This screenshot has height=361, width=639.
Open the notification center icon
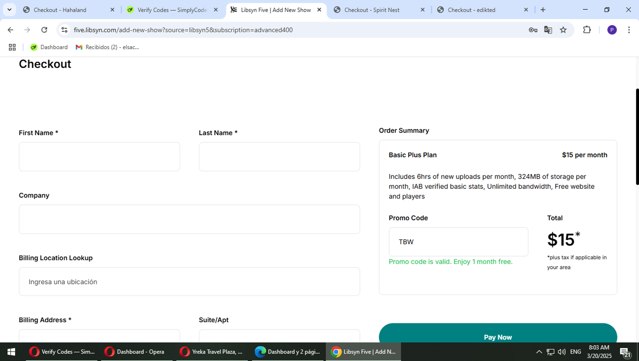coord(626,352)
